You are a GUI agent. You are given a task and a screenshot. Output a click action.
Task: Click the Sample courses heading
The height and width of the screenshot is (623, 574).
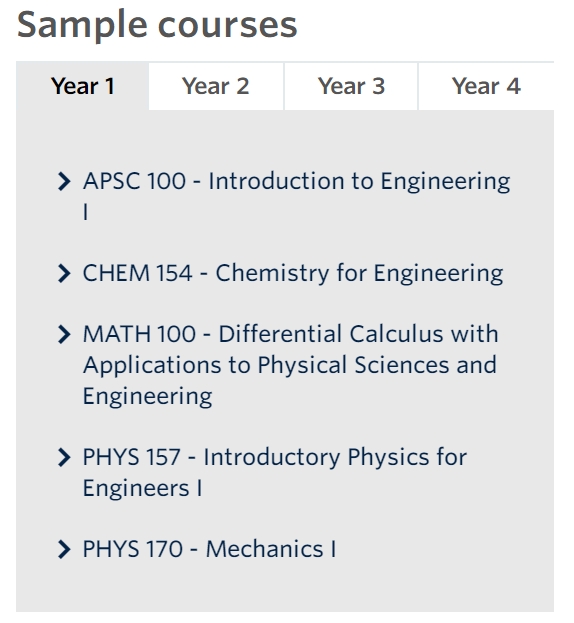pyautogui.click(x=157, y=26)
